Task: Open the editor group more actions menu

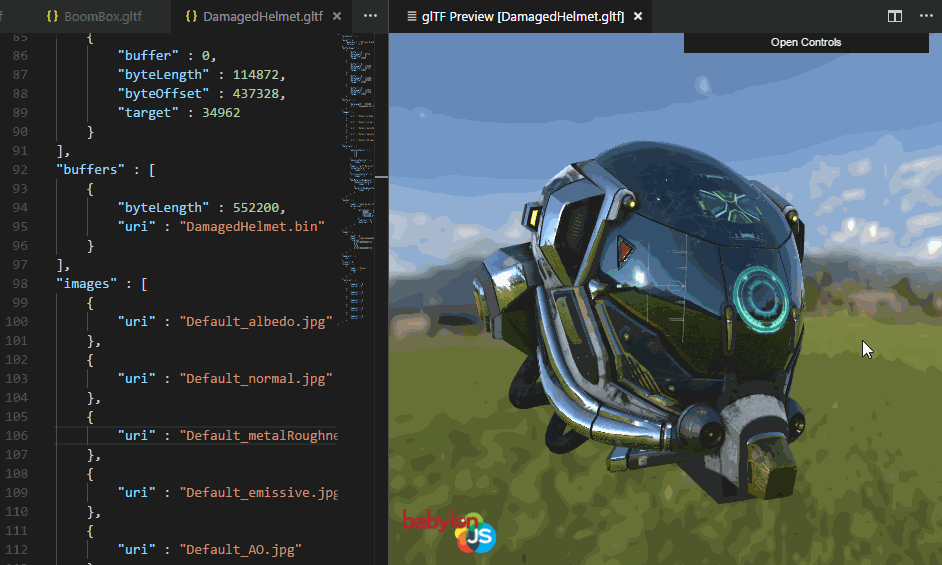Action: pos(370,16)
